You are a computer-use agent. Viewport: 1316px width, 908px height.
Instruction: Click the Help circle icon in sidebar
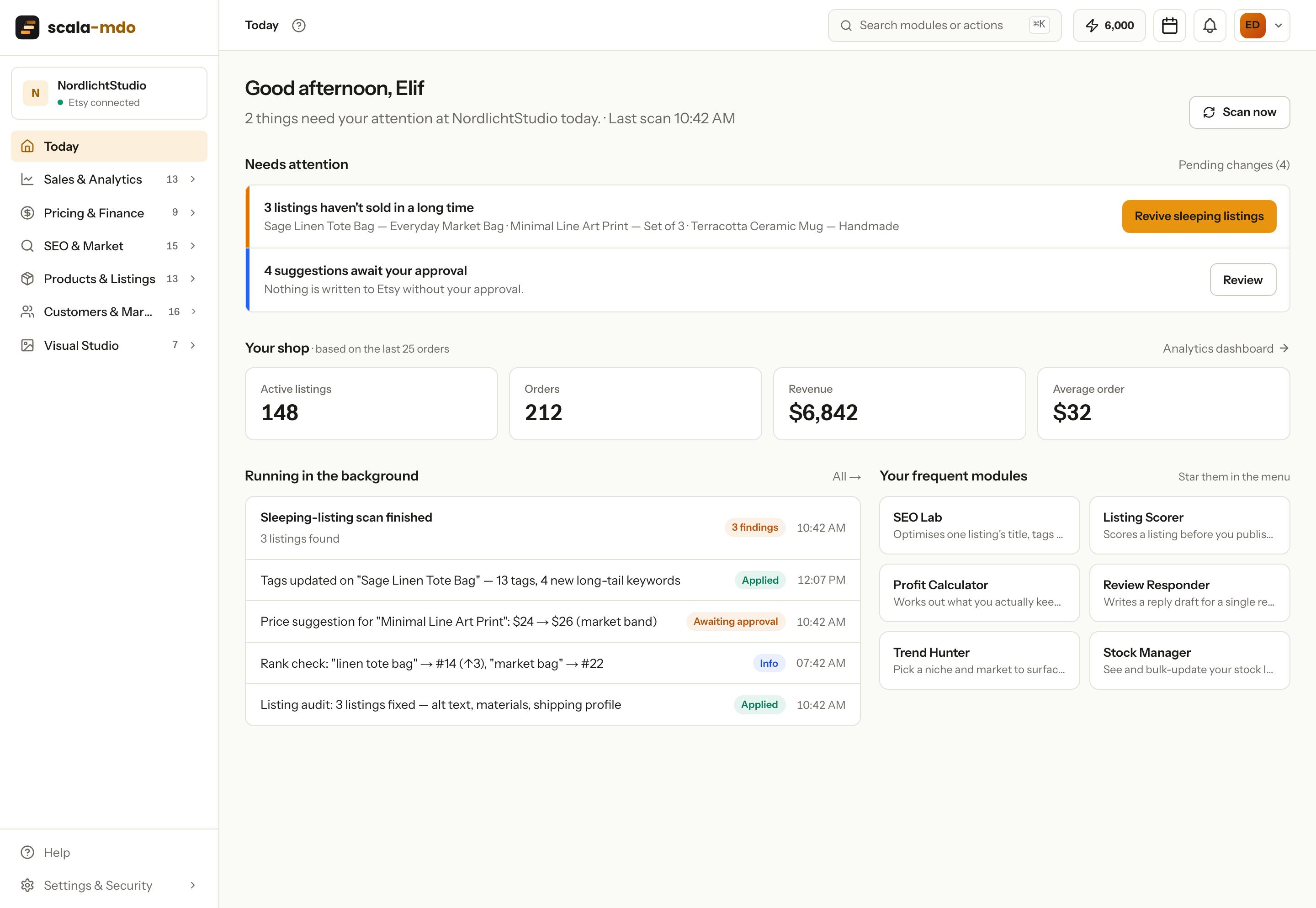[x=27, y=852]
